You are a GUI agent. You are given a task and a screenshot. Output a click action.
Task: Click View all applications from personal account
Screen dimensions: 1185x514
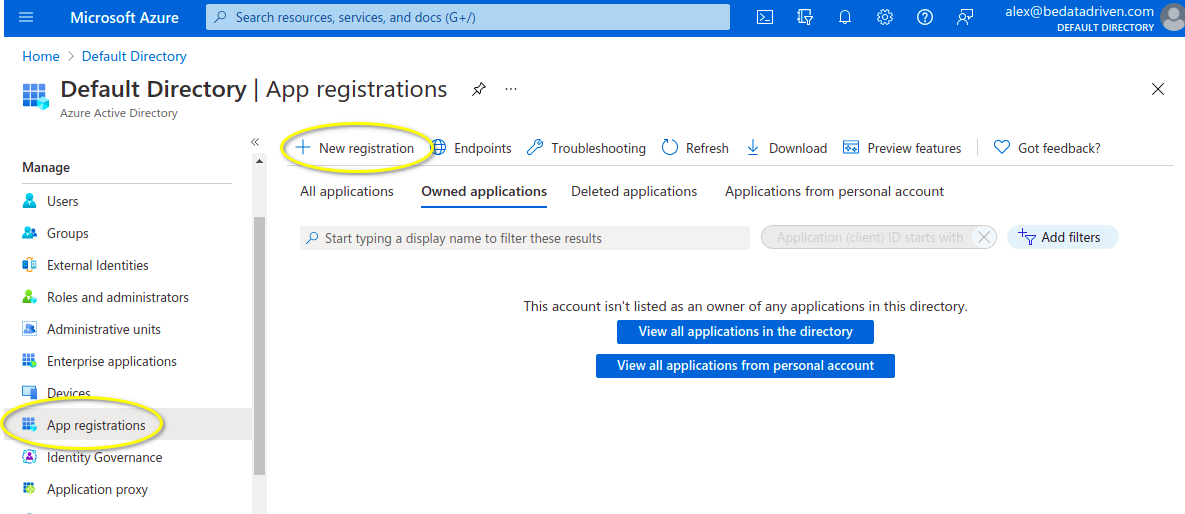coord(745,366)
